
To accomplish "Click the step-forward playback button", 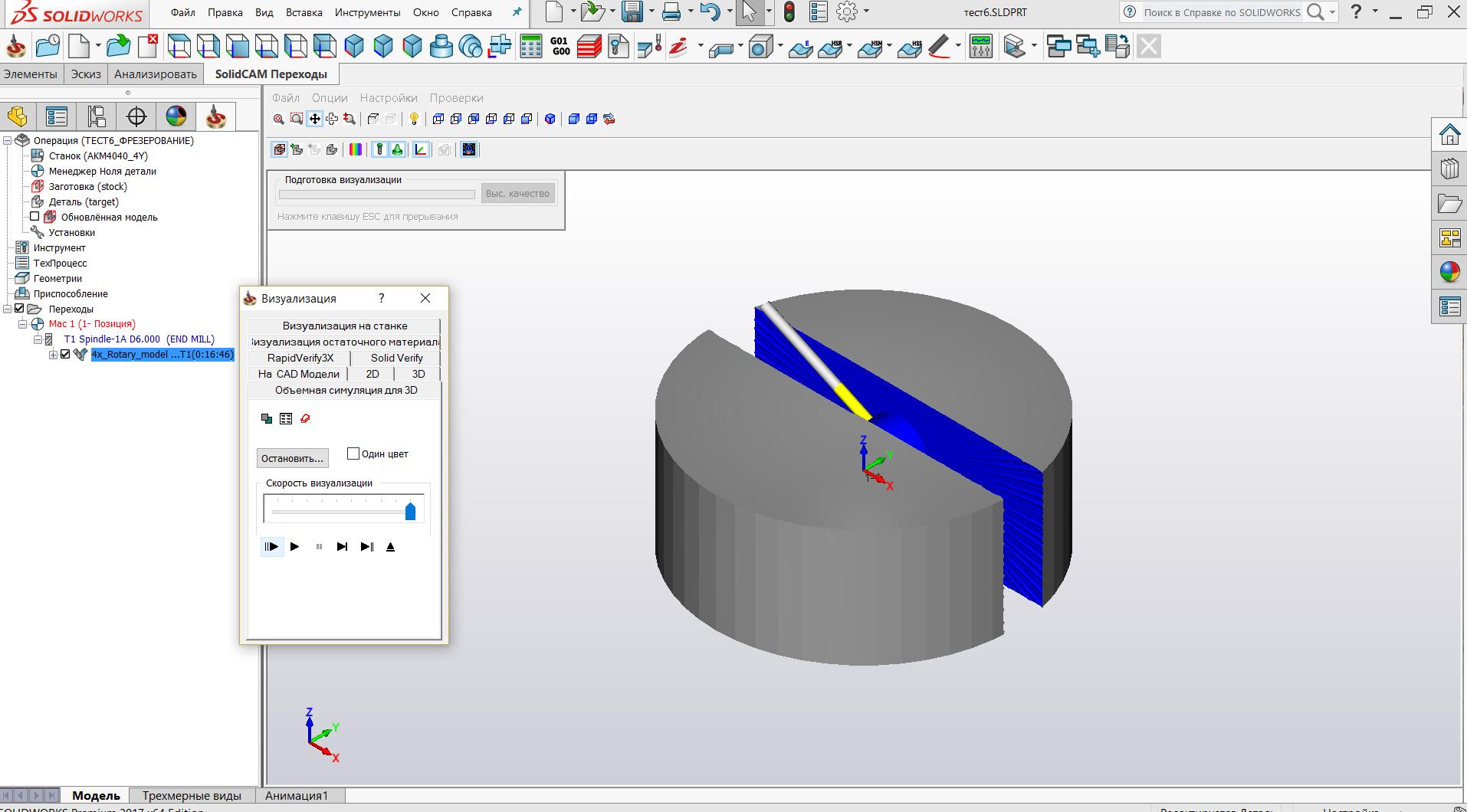I will click(x=342, y=546).
